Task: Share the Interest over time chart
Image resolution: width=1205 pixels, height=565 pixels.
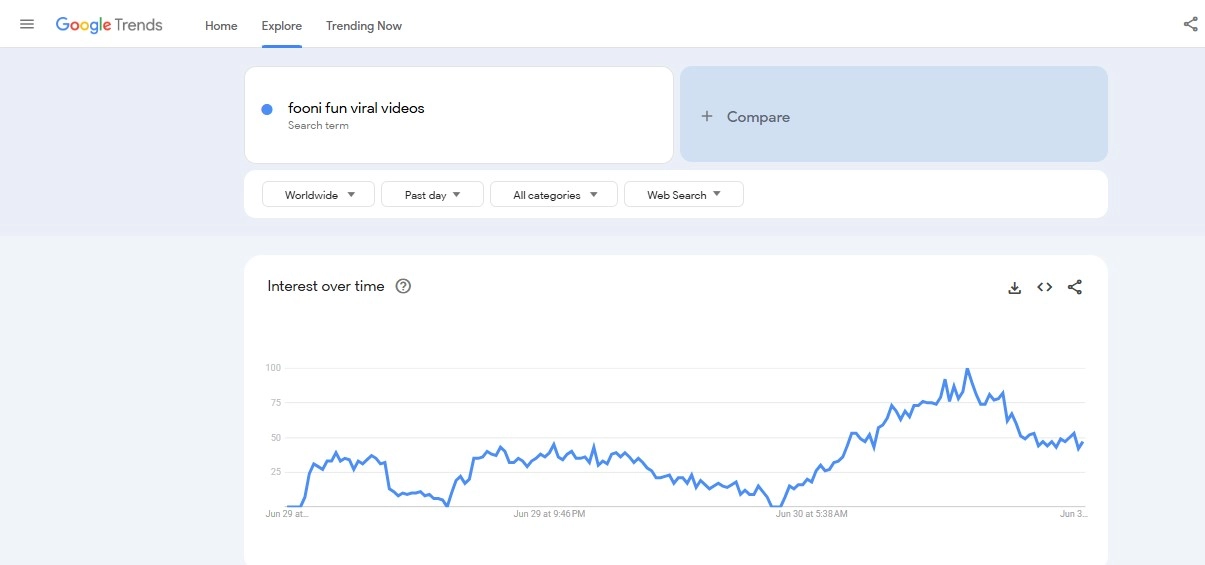Action: tap(1075, 287)
